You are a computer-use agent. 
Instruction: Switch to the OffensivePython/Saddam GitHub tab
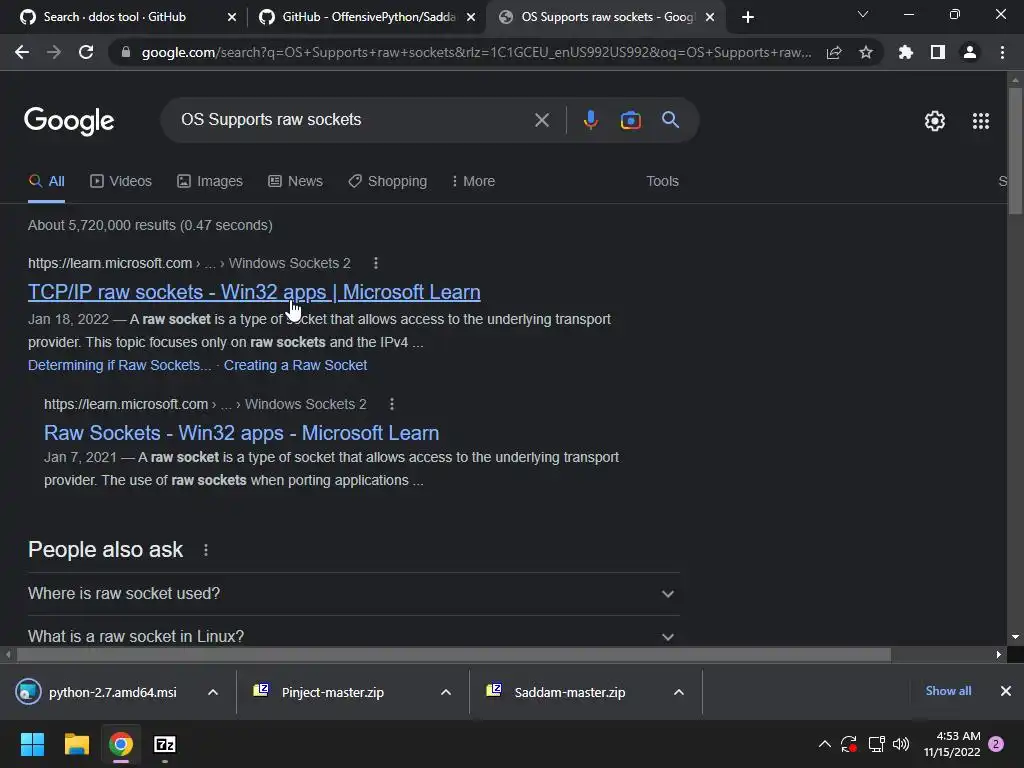pos(368,17)
